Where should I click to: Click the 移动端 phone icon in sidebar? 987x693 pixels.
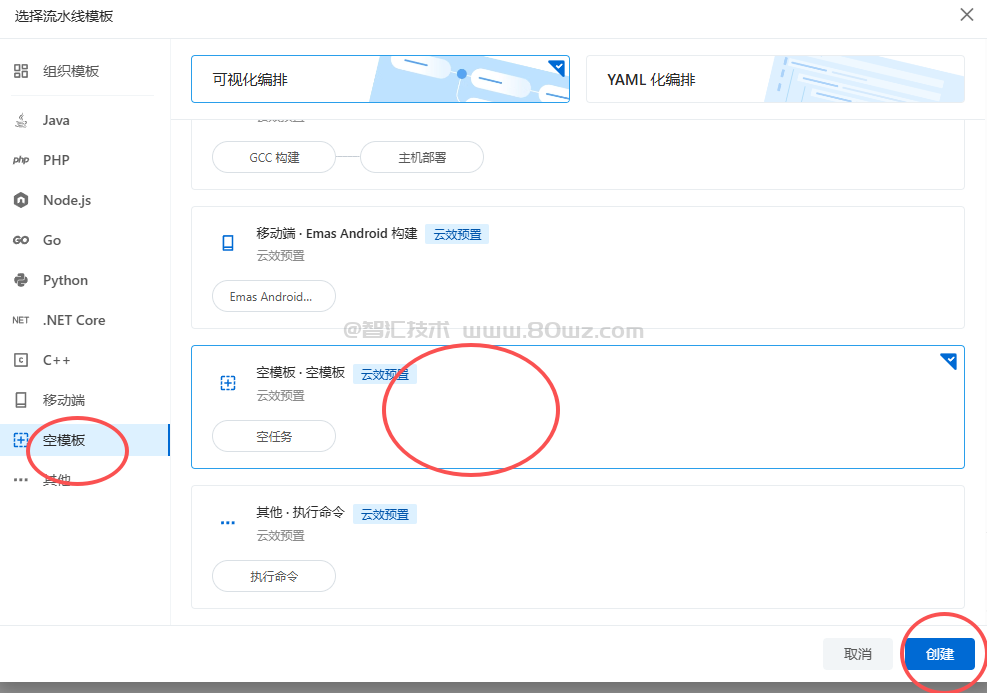pyautogui.click(x=21, y=400)
